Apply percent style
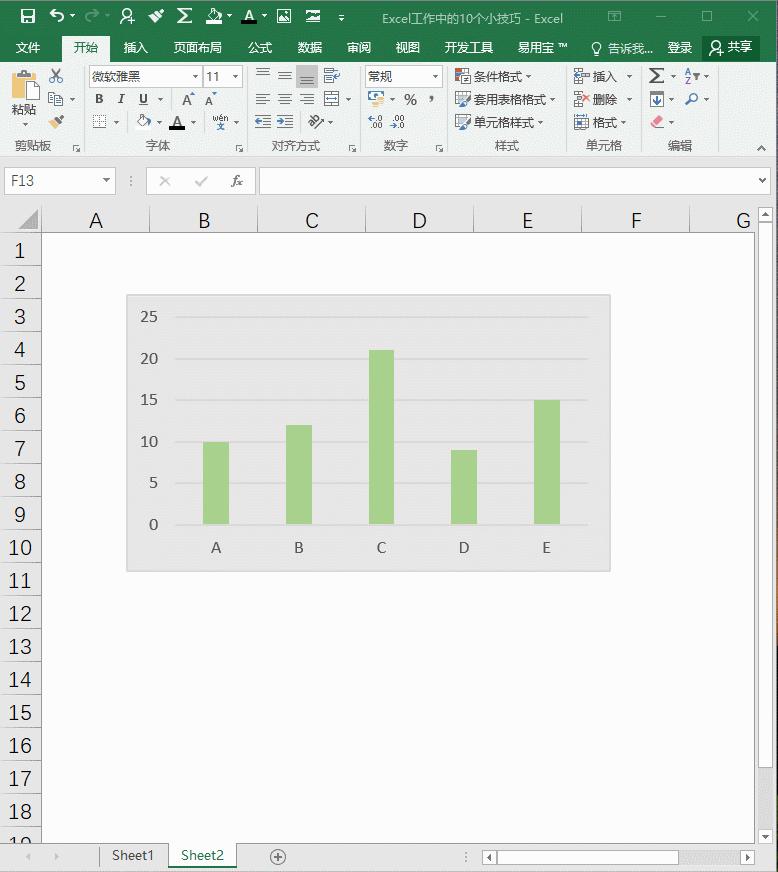778x872 pixels. (x=410, y=100)
